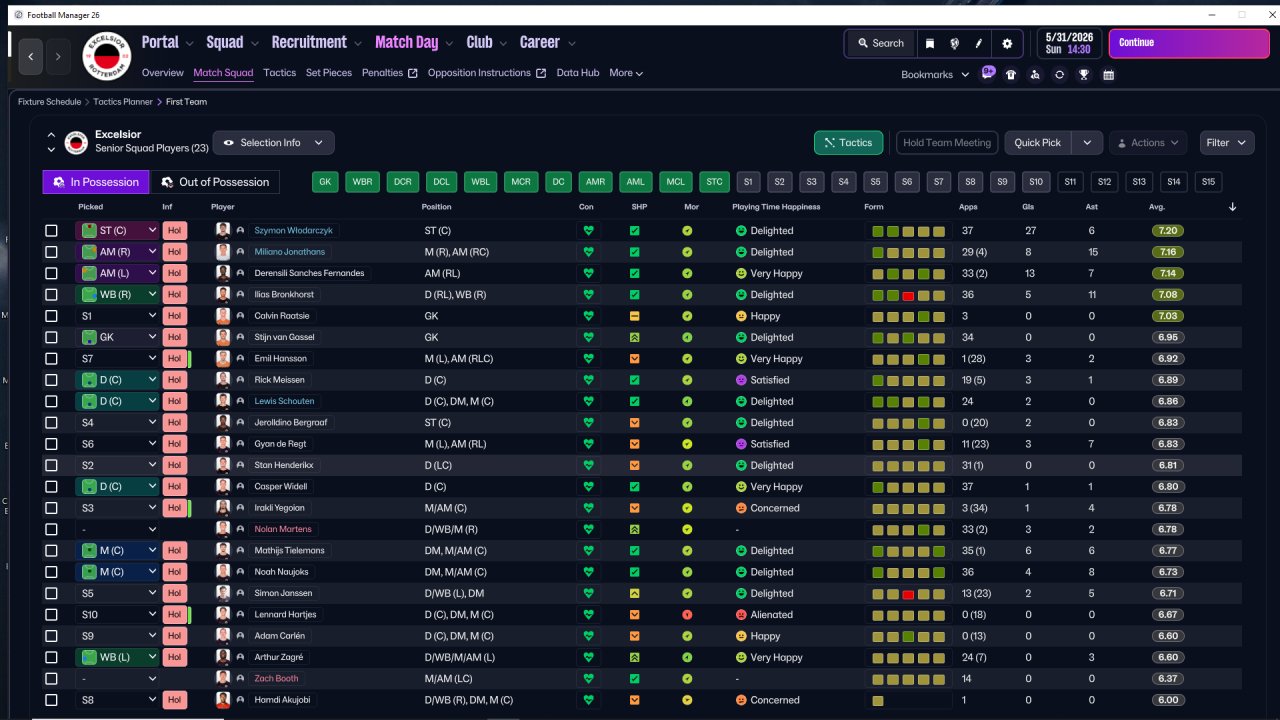
Task: Tick checkbox for Hamdi Akujobi
Action: point(51,700)
